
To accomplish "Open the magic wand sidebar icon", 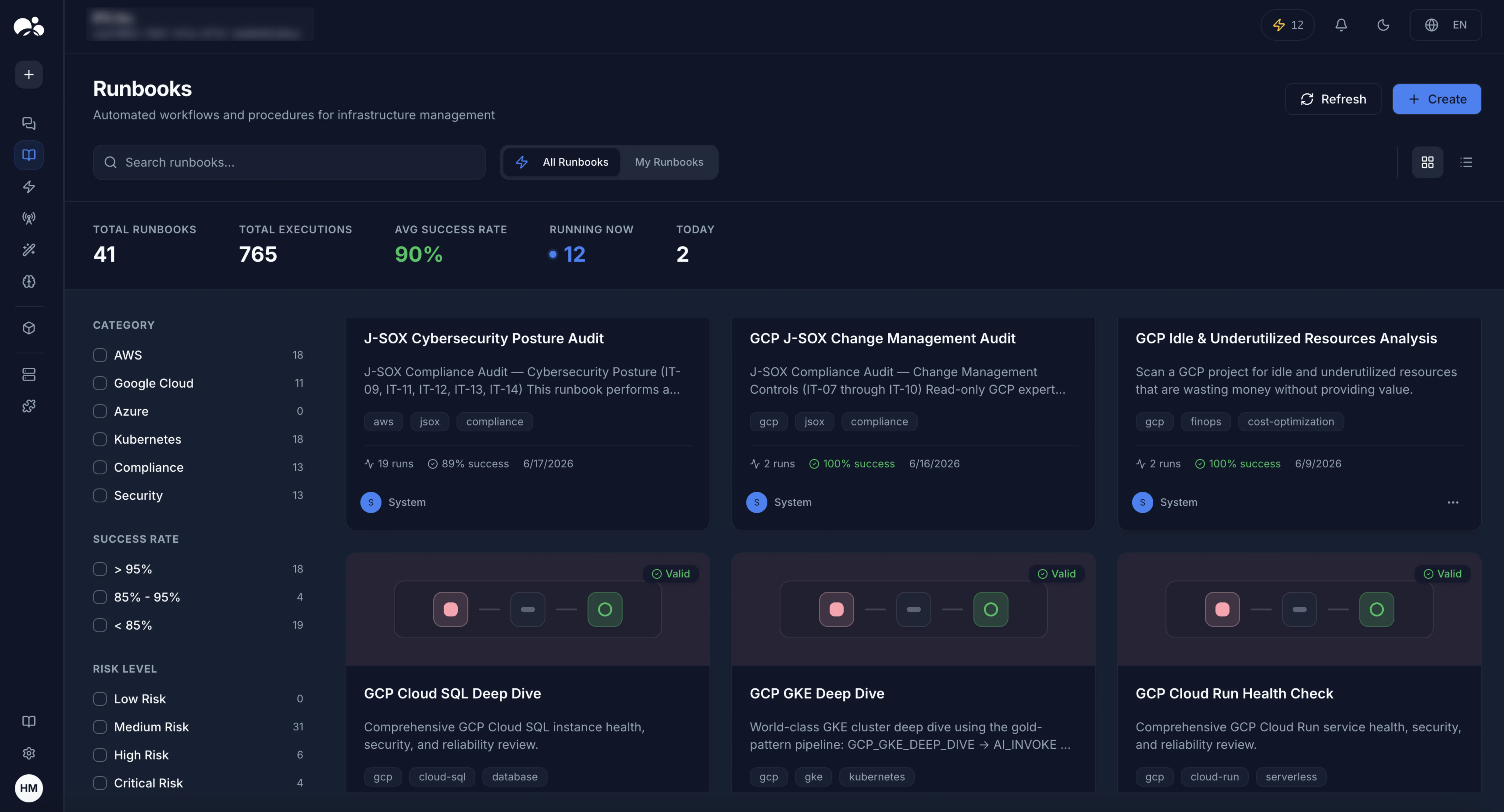I will click(29, 250).
